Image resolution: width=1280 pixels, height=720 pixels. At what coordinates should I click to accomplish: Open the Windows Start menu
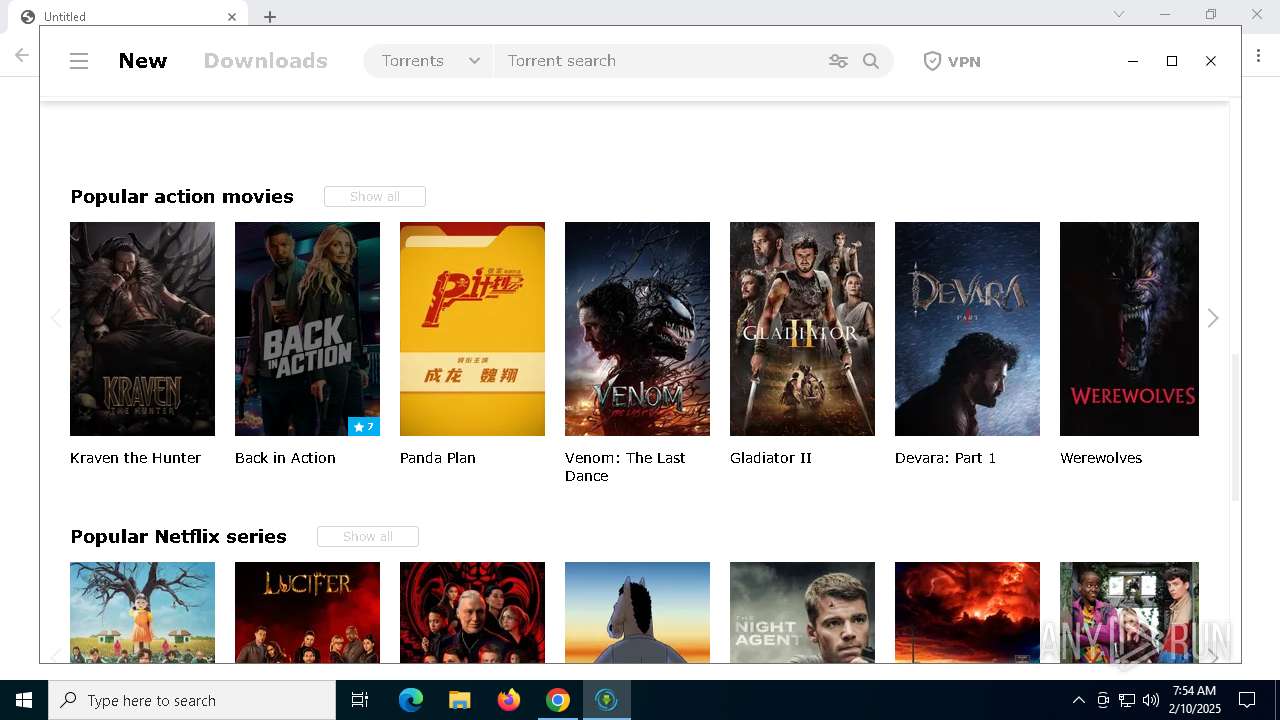[24, 700]
